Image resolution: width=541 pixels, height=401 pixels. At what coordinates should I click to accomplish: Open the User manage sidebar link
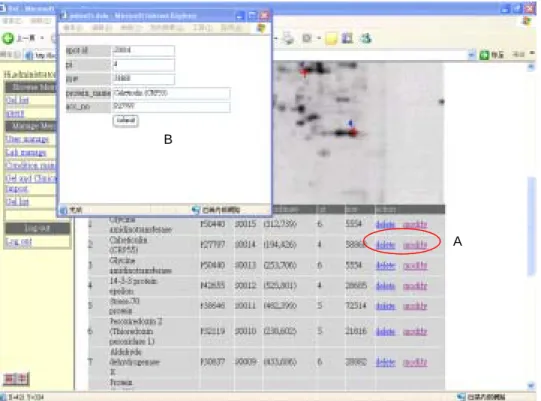27,139
